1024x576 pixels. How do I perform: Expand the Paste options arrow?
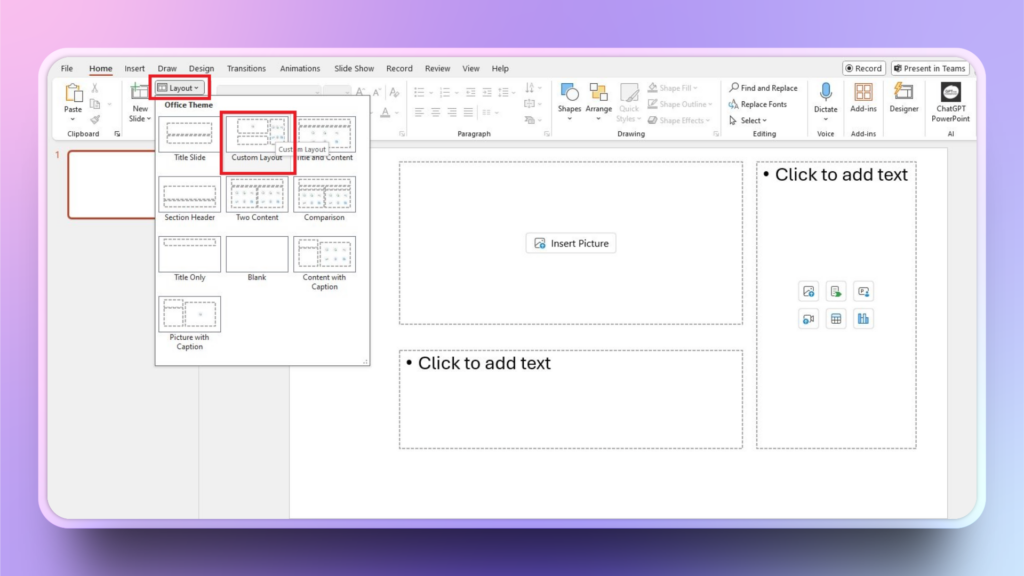tap(72, 120)
